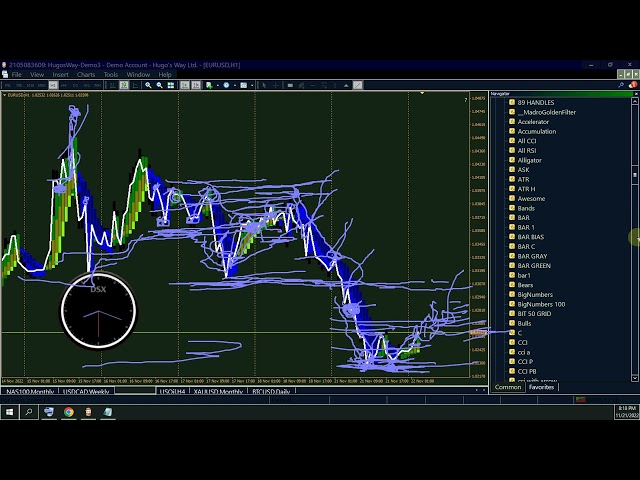Open the Charts menu

[86, 74]
